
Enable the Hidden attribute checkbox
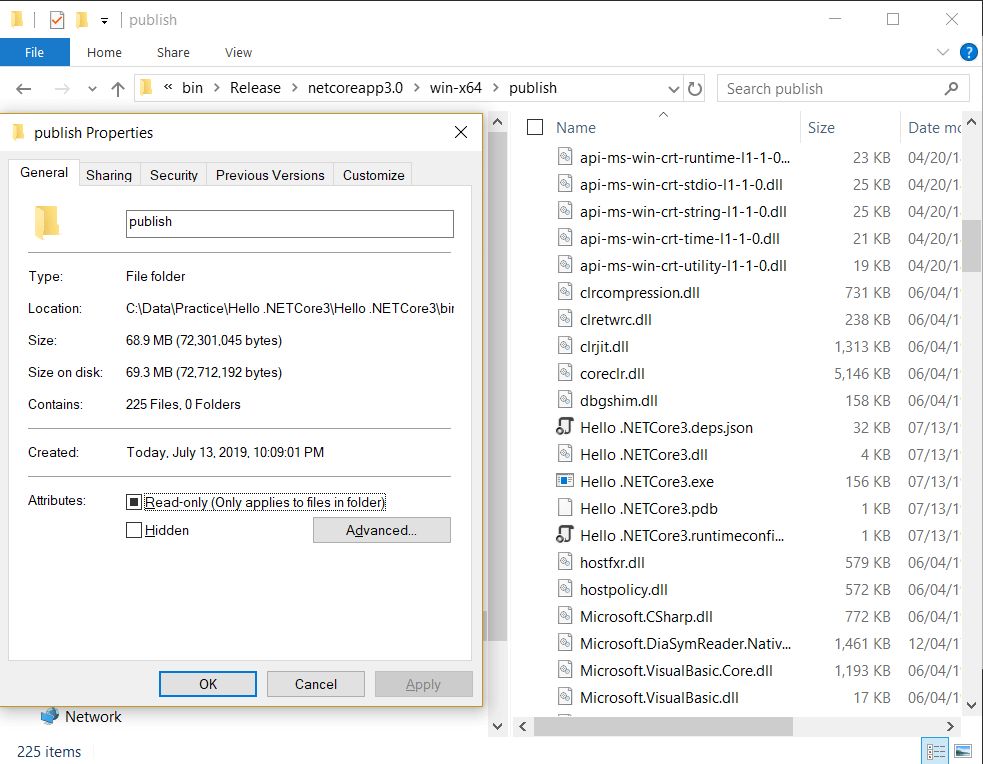coord(134,530)
